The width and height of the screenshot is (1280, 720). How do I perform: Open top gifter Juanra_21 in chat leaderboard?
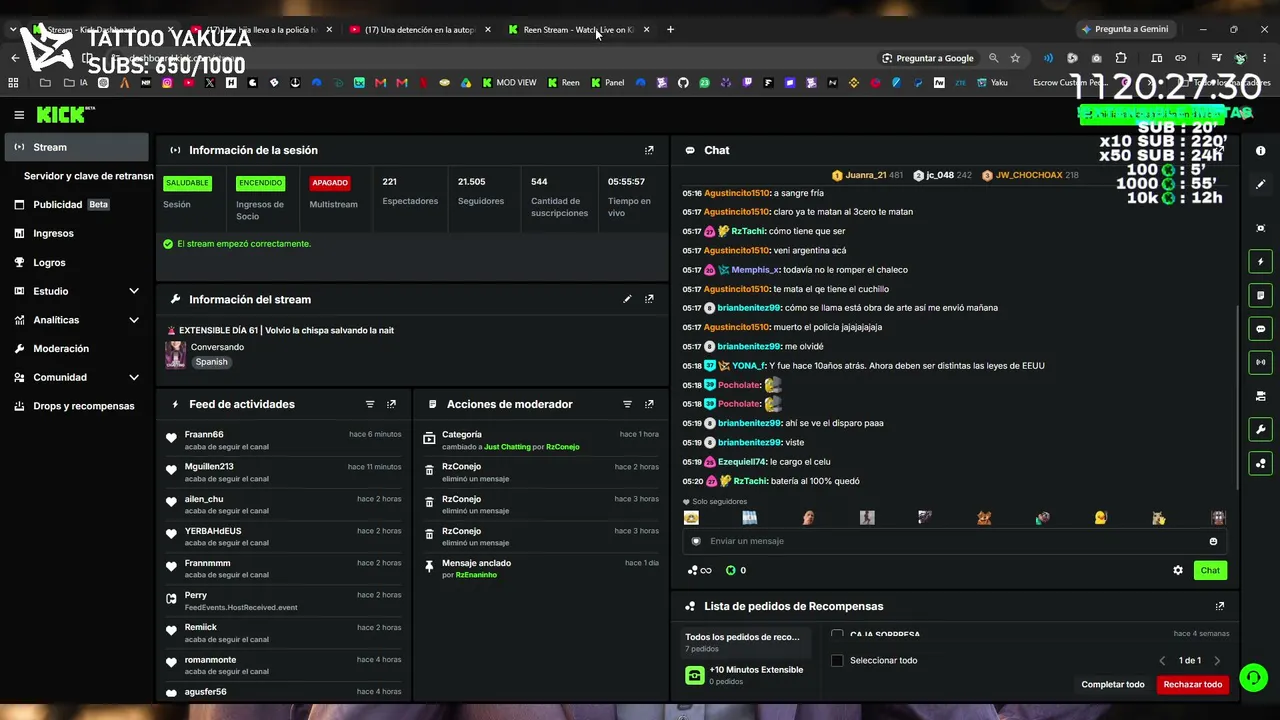coord(867,175)
